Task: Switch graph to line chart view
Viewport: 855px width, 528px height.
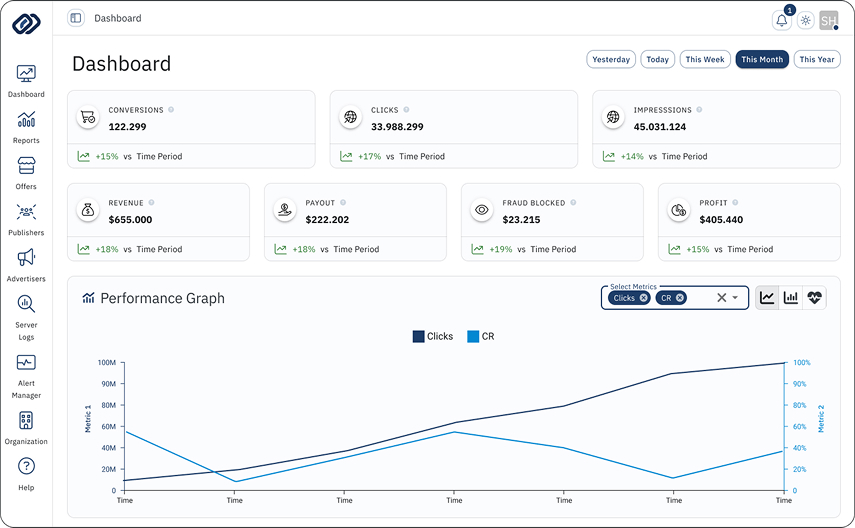Action: (x=767, y=297)
